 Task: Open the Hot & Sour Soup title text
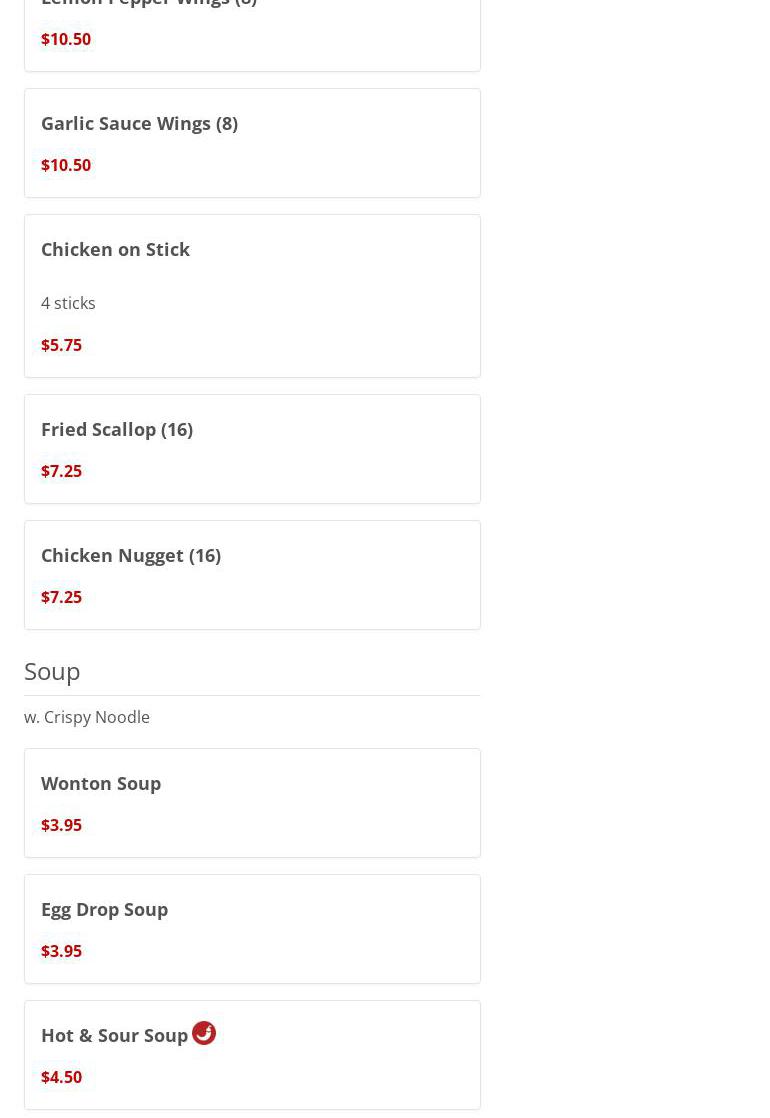click(x=114, y=1035)
